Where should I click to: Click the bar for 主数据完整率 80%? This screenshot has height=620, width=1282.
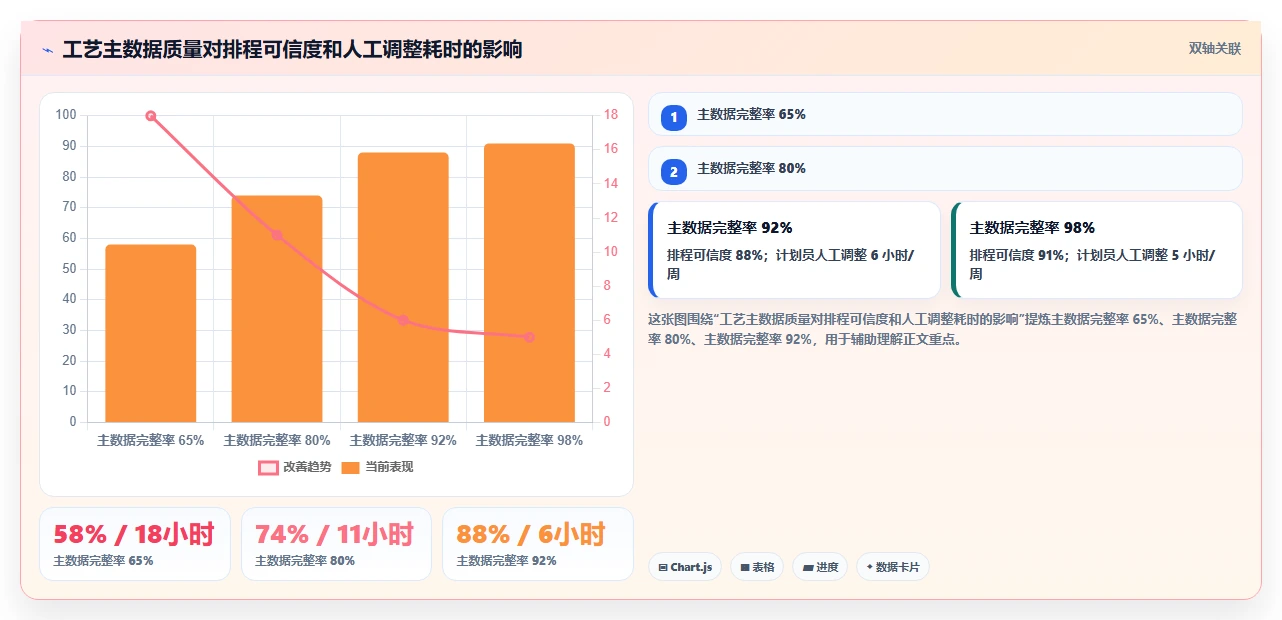point(277,309)
